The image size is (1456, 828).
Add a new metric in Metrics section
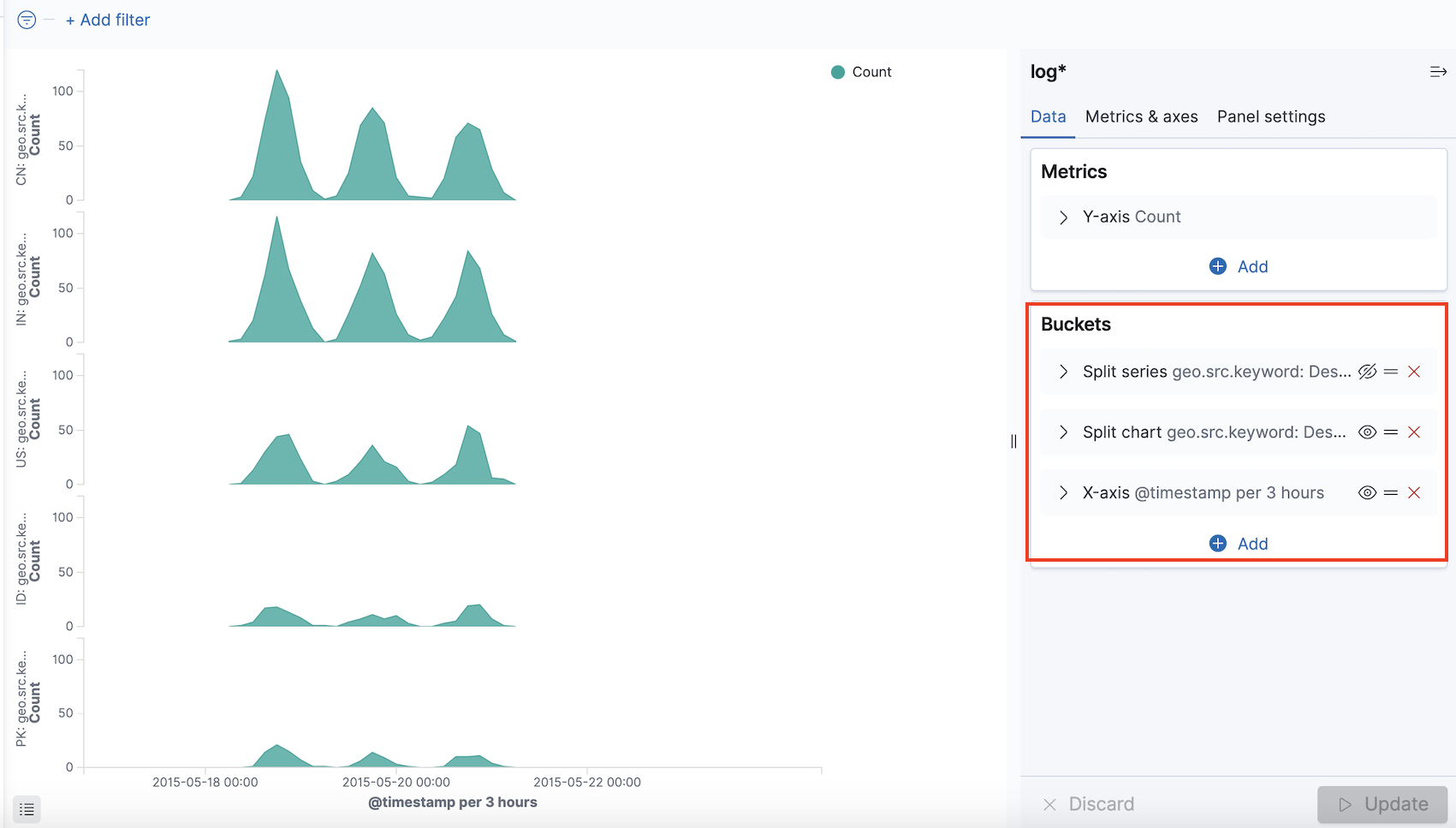[x=1239, y=266]
